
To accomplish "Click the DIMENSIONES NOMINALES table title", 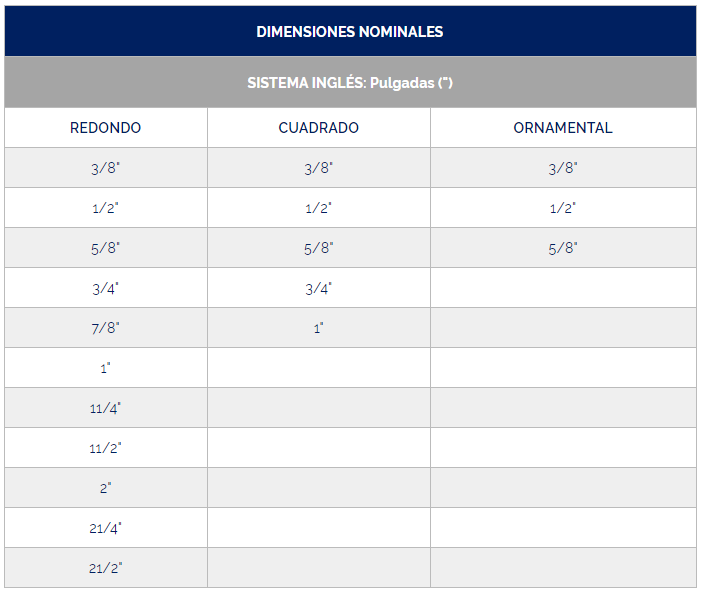I will coord(350,31).
